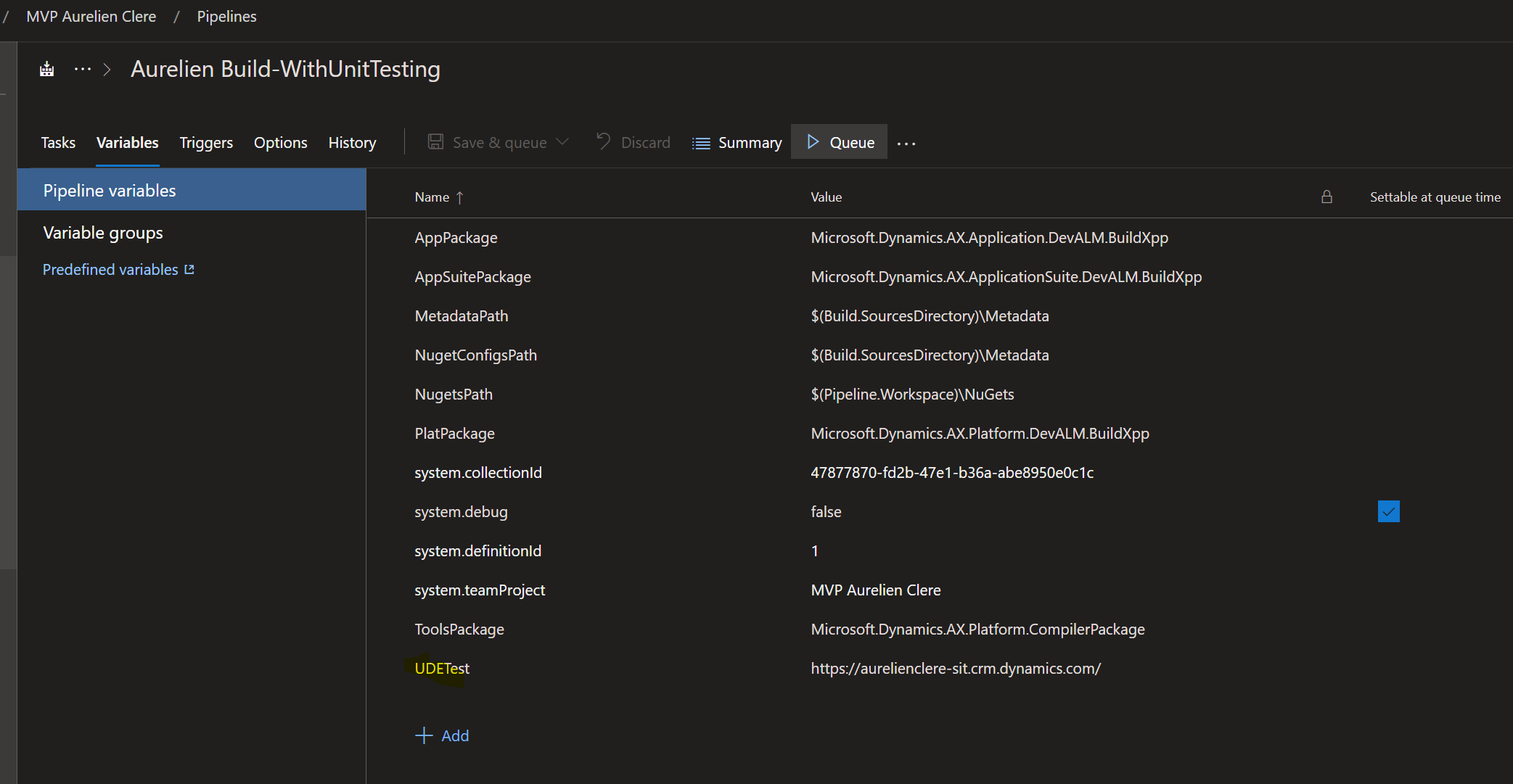Screen dimensions: 1513x784
Task: Click the Save & queue disk icon
Action: click(435, 142)
